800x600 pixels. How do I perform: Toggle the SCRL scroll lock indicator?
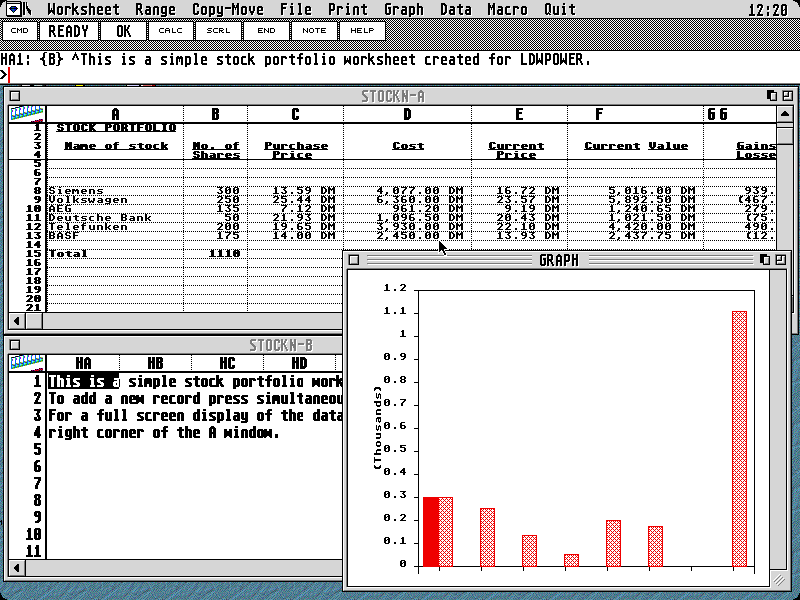pos(218,31)
